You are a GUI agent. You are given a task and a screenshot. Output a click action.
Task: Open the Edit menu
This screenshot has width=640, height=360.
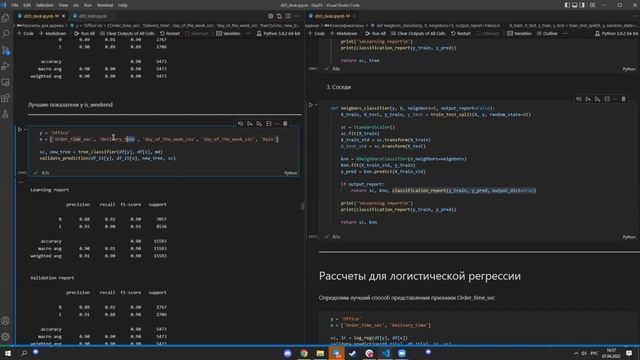pos(27,5)
